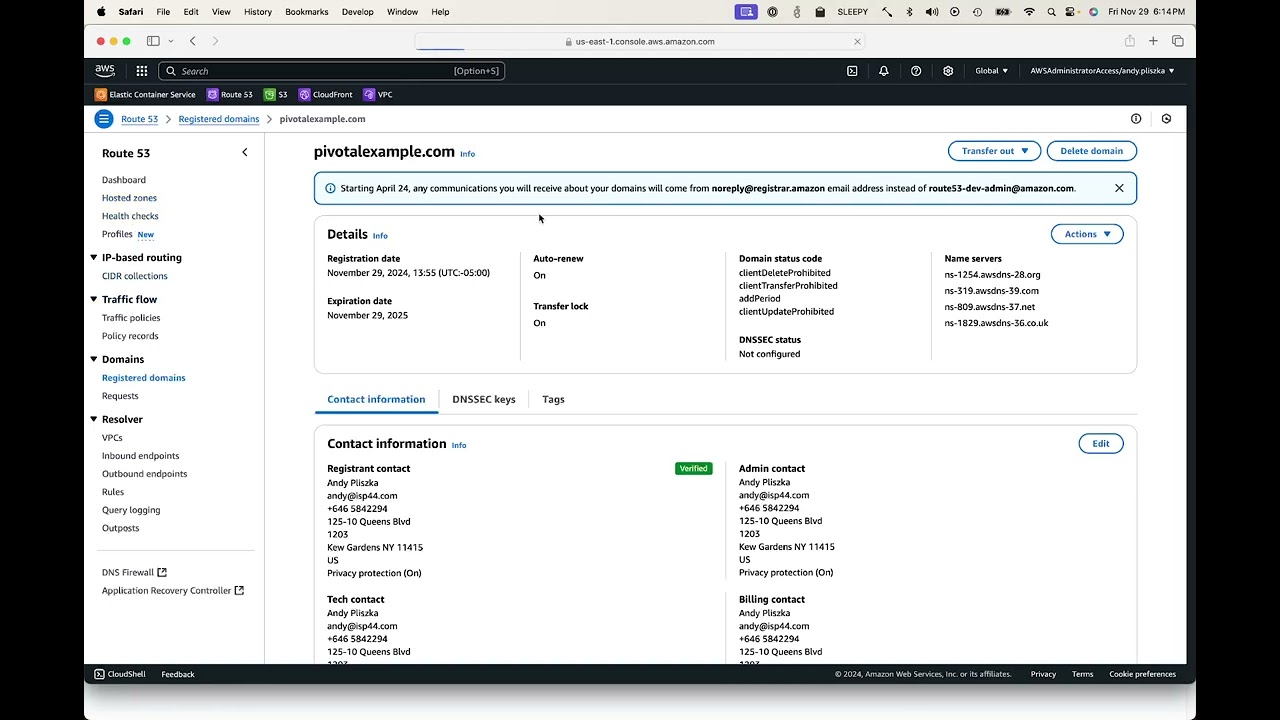Click the Delete domain button
This screenshot has width=1280, height=720.
[1091, 151]
